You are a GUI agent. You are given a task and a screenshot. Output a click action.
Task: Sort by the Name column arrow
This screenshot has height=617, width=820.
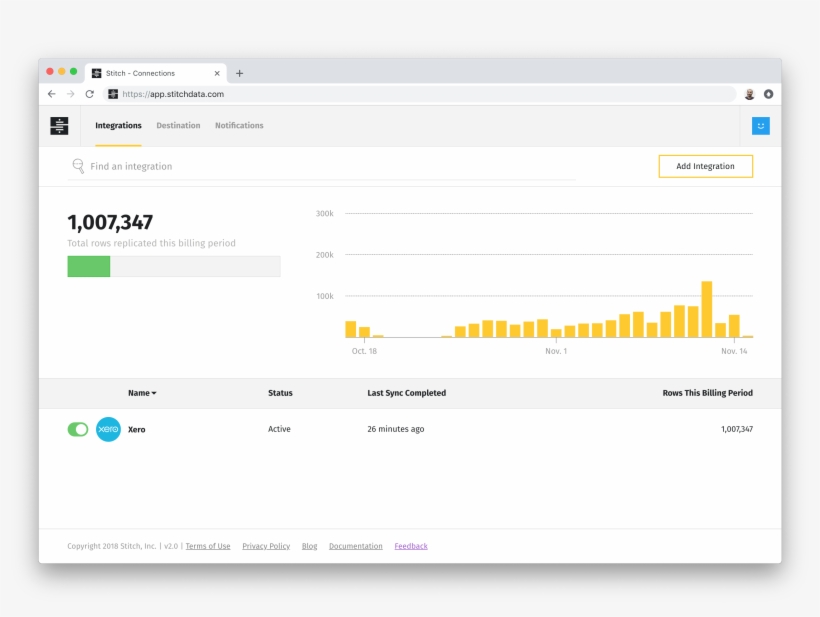click(153, 394)
